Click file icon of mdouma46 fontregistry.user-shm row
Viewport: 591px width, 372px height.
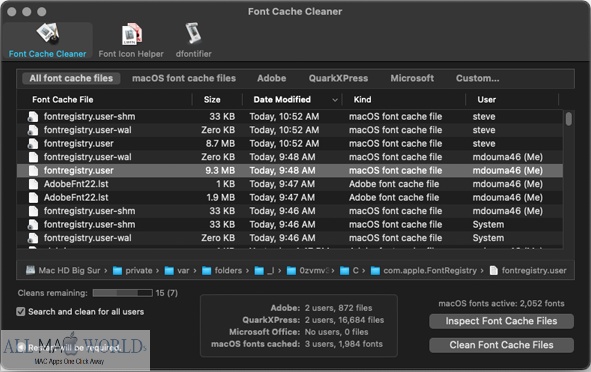pyautogui.click(x=33, y=211)
